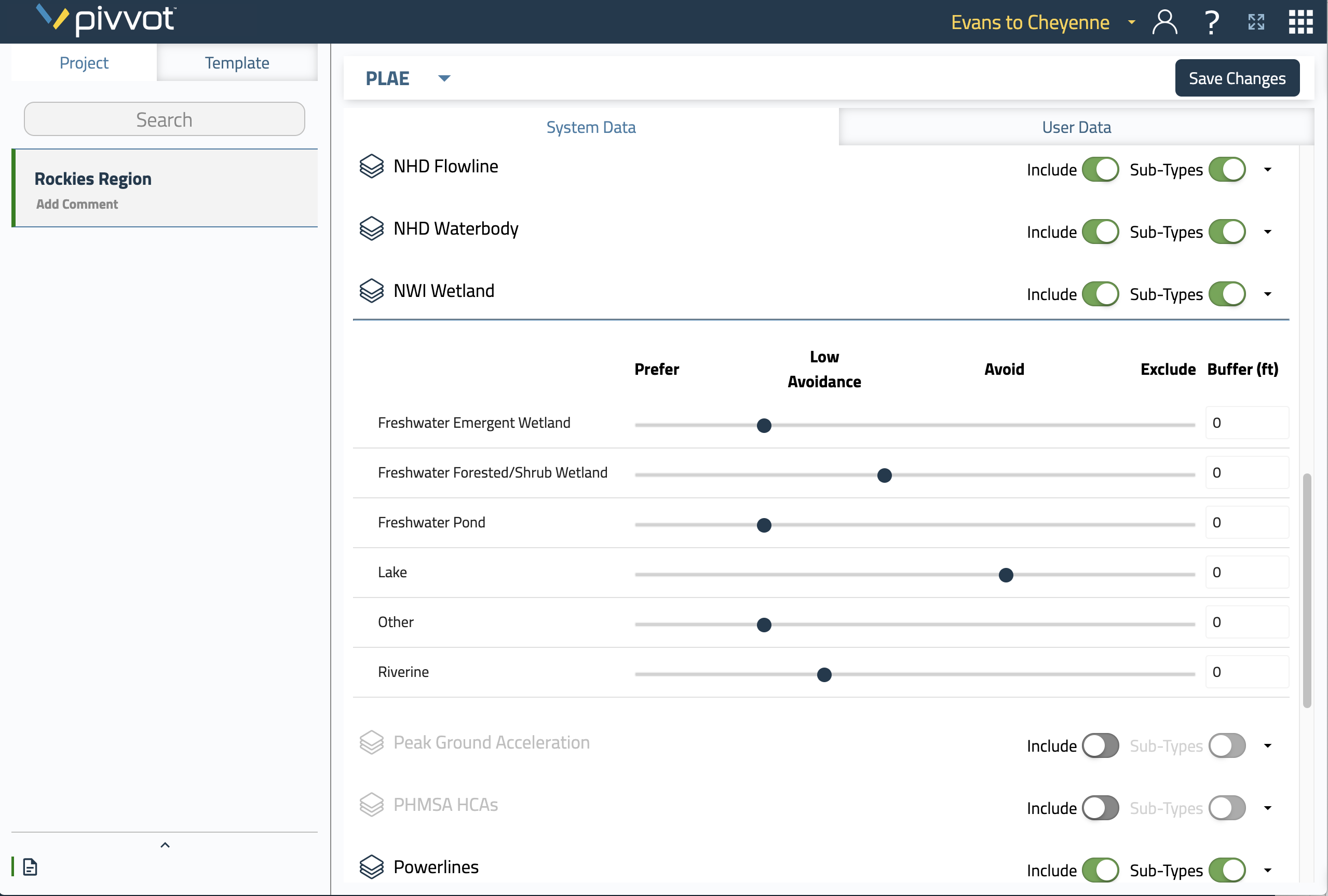Toggle Include for NHD Flowline

point(1100,170)
